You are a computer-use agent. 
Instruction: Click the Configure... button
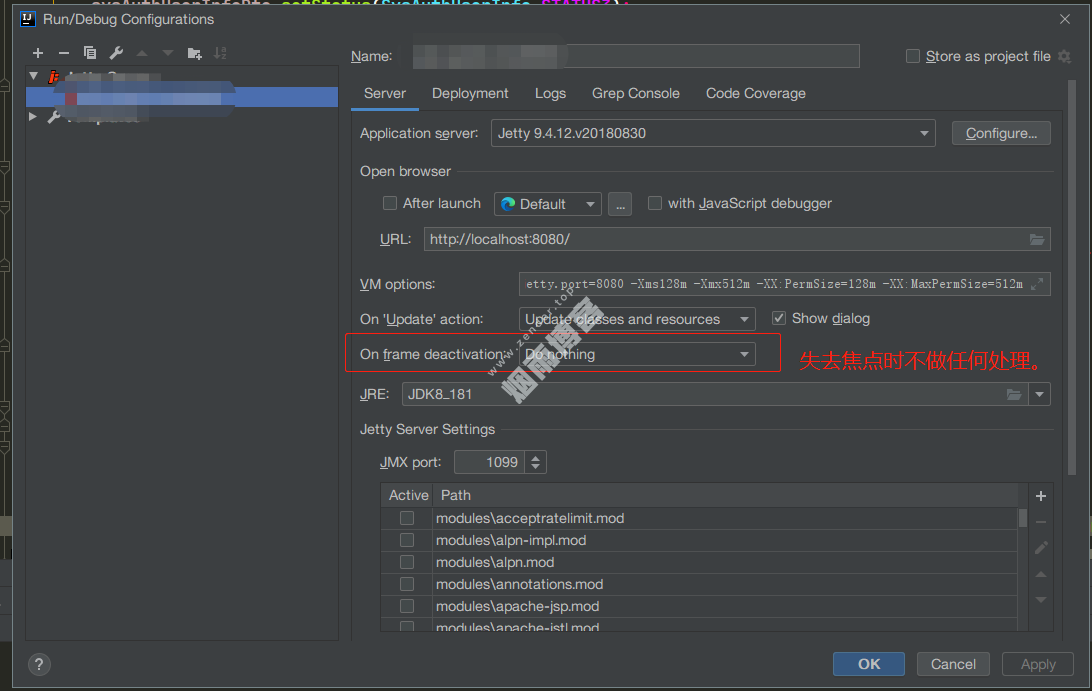[x=1001, y=133]
